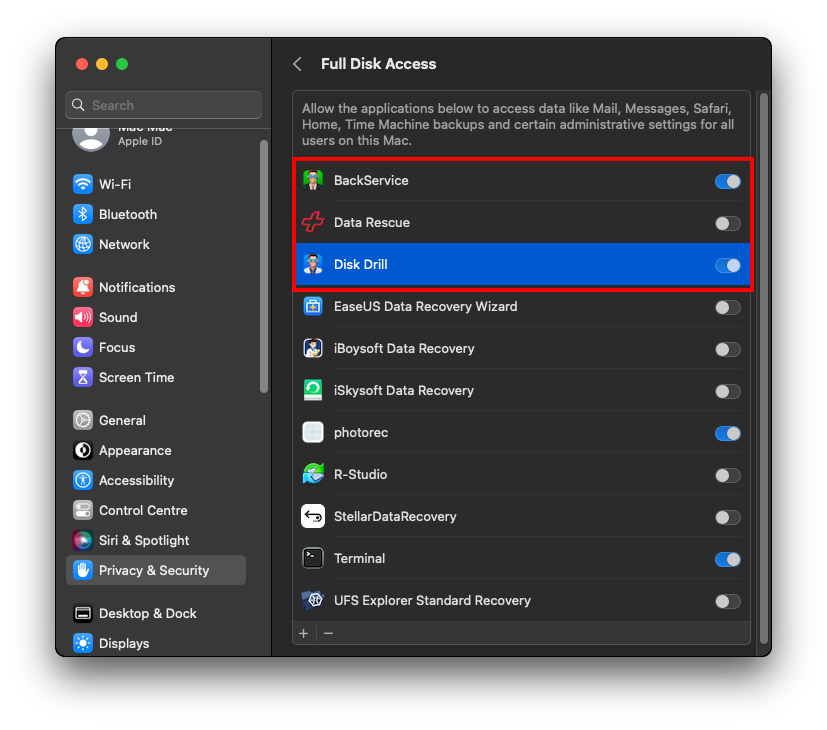Add an app with the plus button
Screen dimensions: 827x730
coord(303,633)
